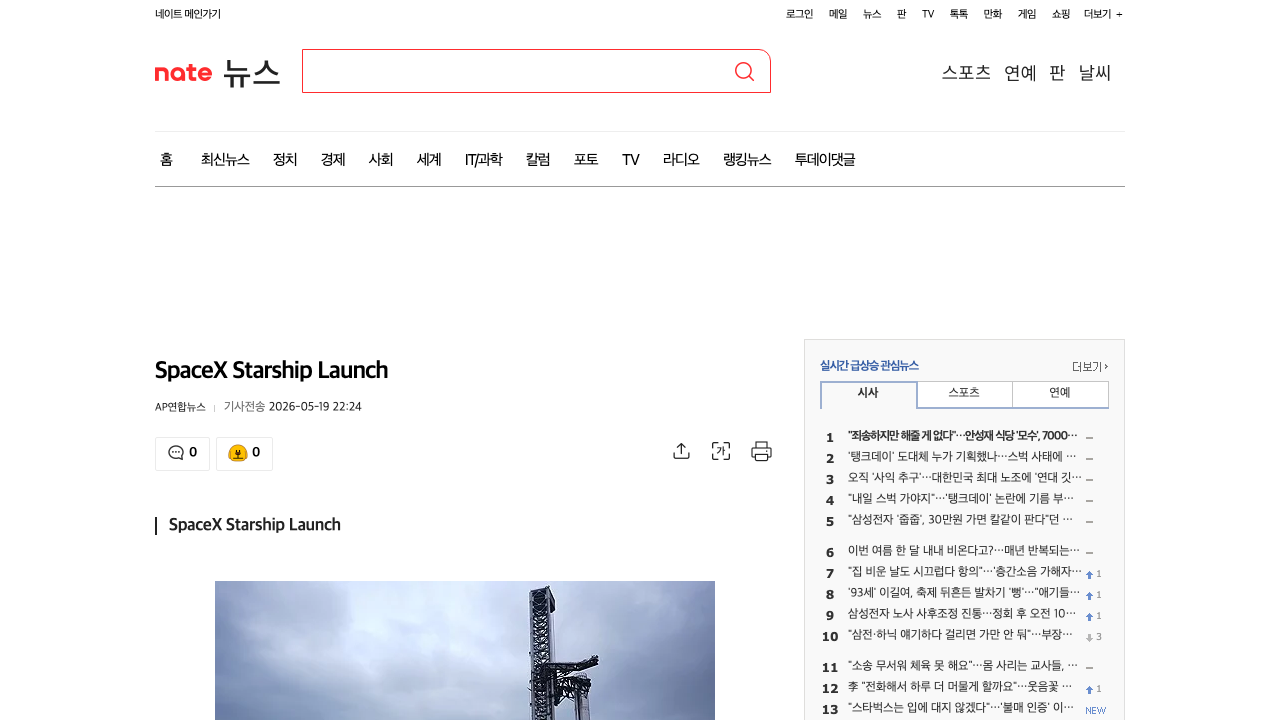1280x720 pixels.
Task: Go to the 세계 section
Action: coord(429,159)
